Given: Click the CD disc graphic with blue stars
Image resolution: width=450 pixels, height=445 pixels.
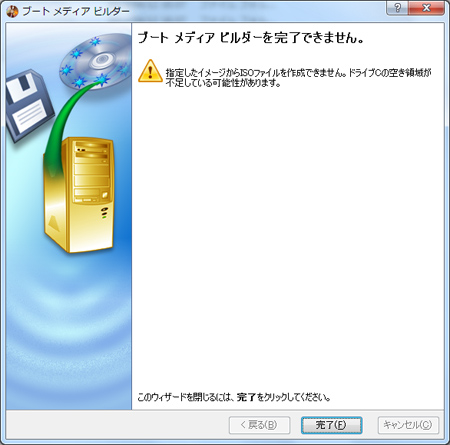Looking at the screenshot, I should pyautogui.click(x=97, y=60).
